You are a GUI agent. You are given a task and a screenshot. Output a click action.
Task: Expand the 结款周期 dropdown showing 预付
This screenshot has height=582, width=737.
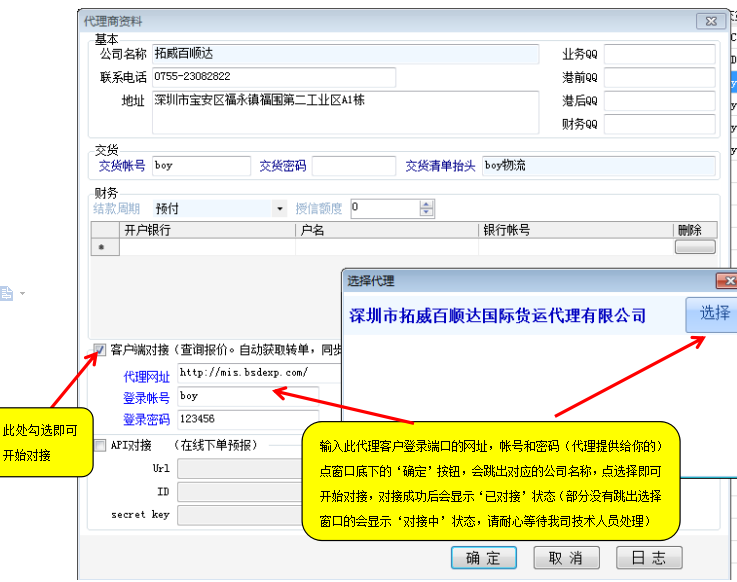coord(279,209)
